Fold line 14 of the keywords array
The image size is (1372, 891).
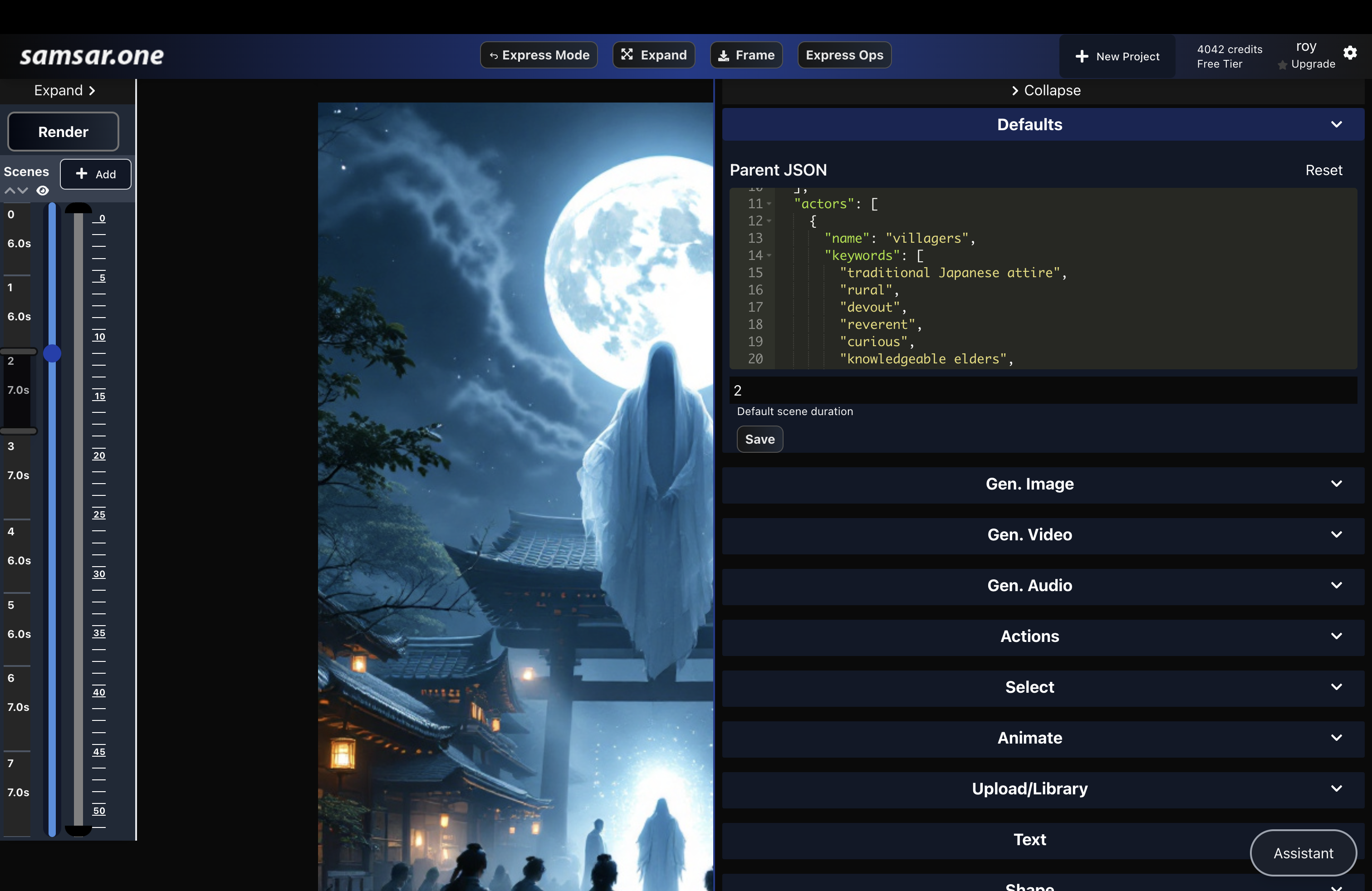(769, 255)
